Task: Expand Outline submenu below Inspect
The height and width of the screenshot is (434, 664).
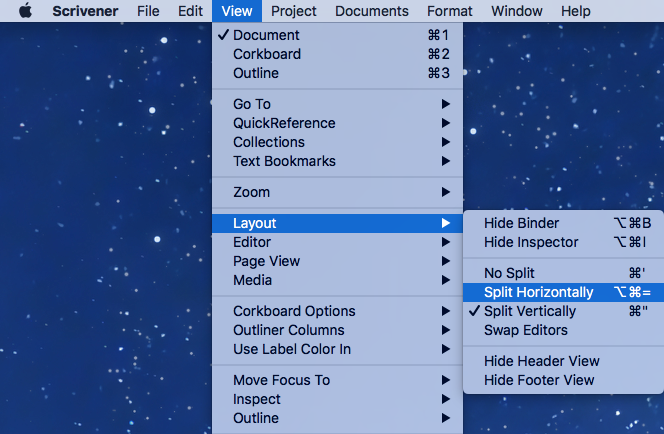Action: [338, 418]
